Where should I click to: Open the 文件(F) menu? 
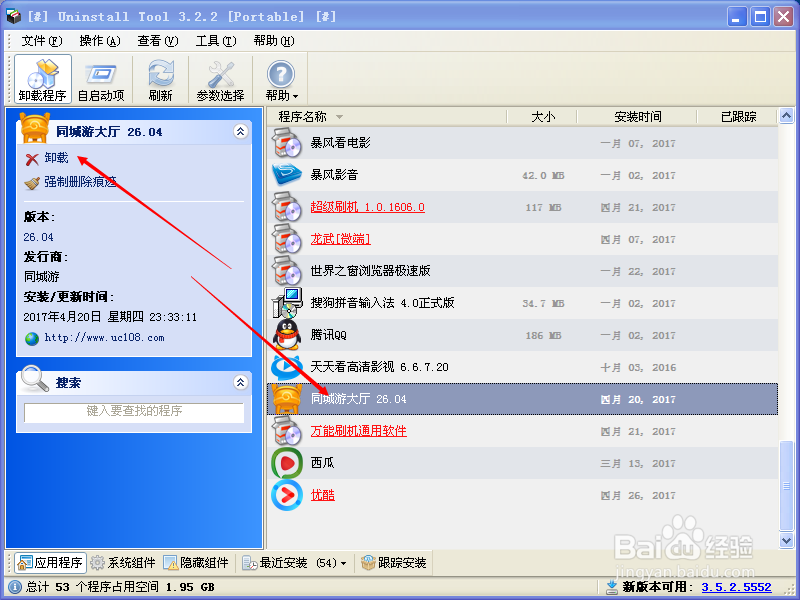tap(42, 41)
